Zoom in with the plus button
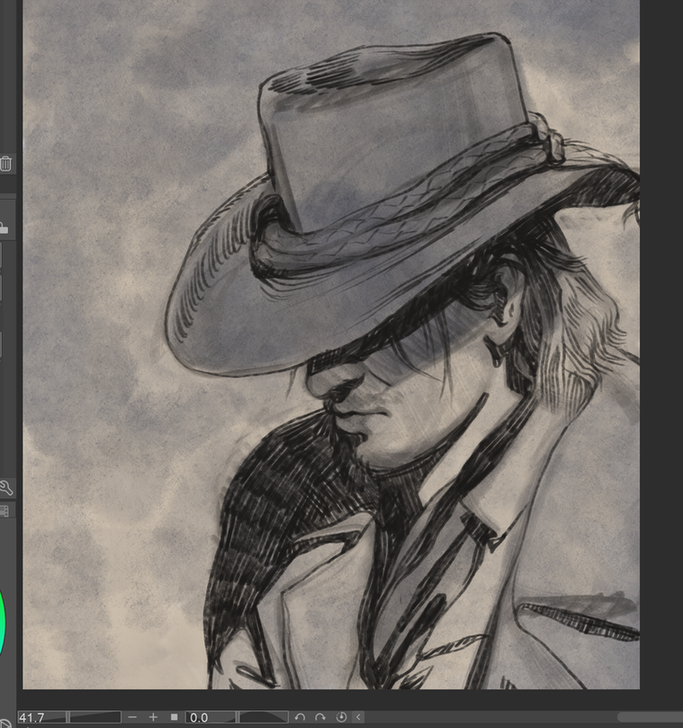 click(153, 717)
